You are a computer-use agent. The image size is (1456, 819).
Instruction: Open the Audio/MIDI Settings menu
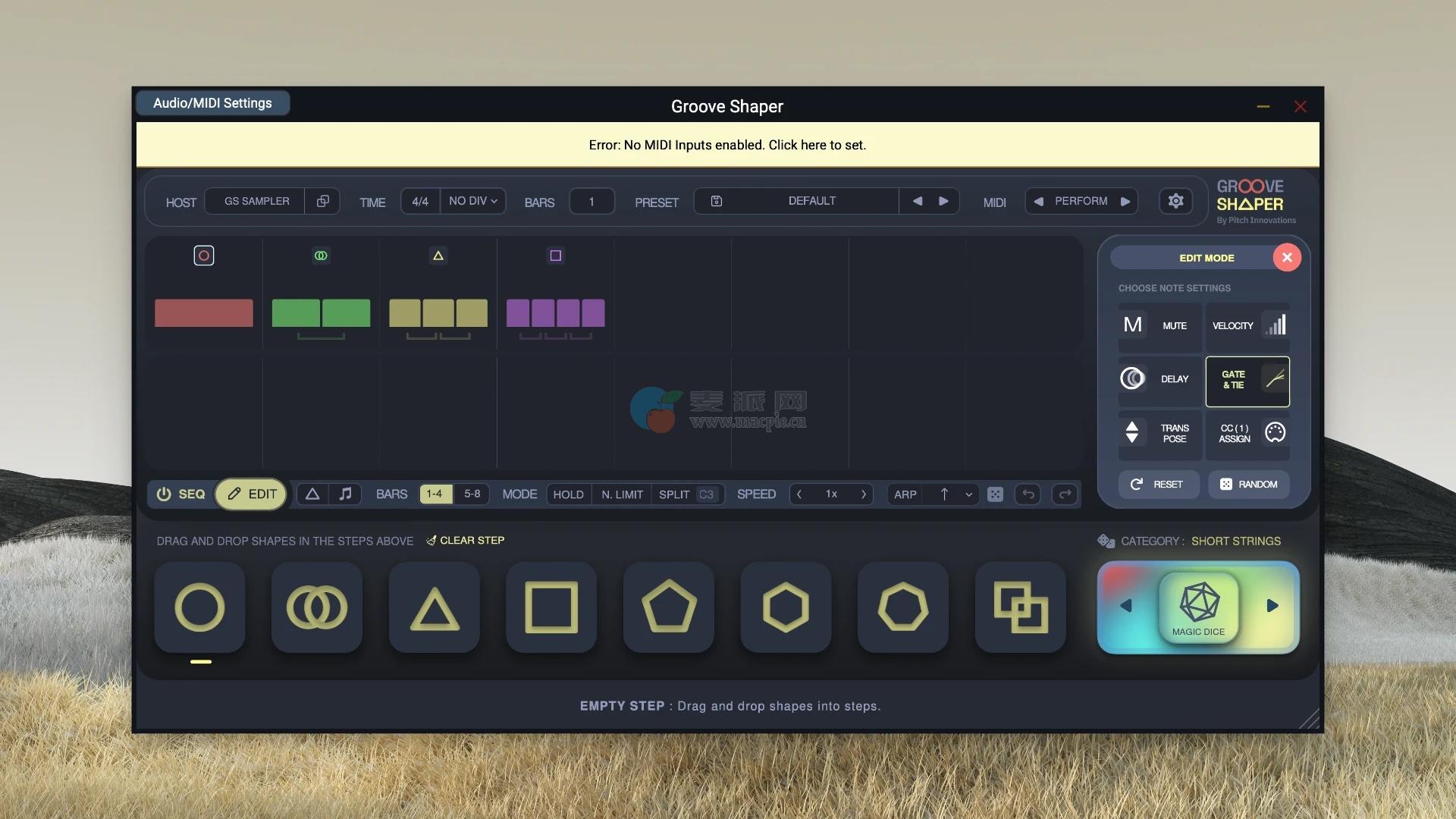click(212, 103)
